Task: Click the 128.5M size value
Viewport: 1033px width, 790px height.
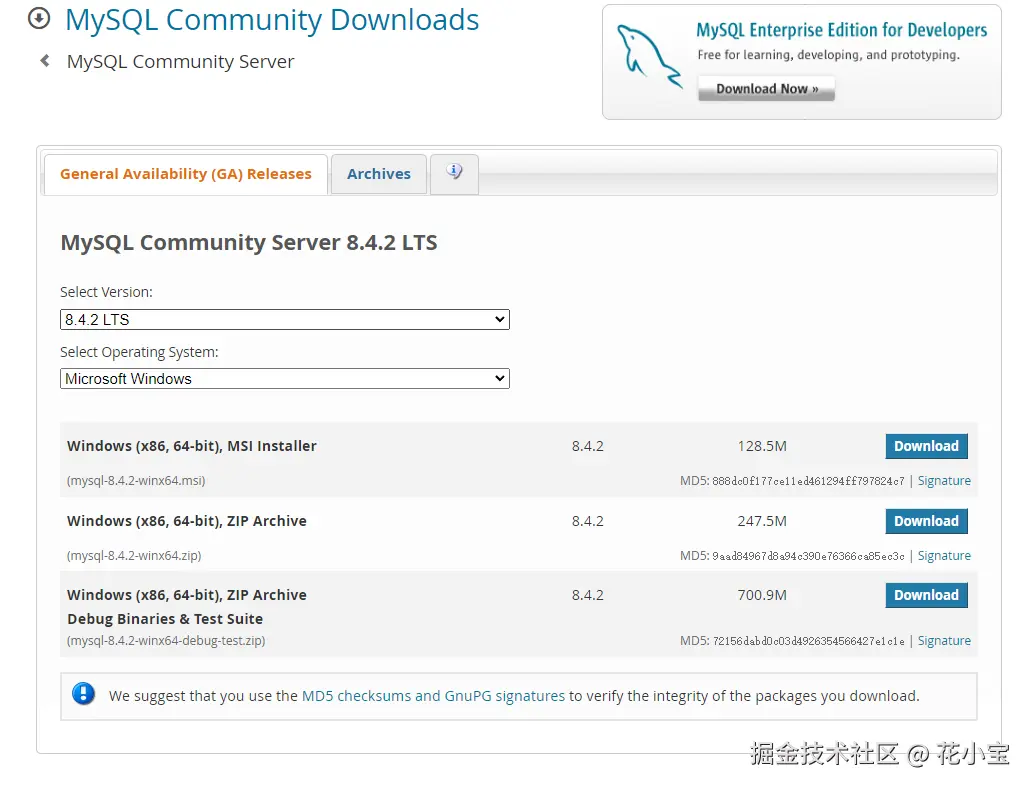Action: click(762, 446)
